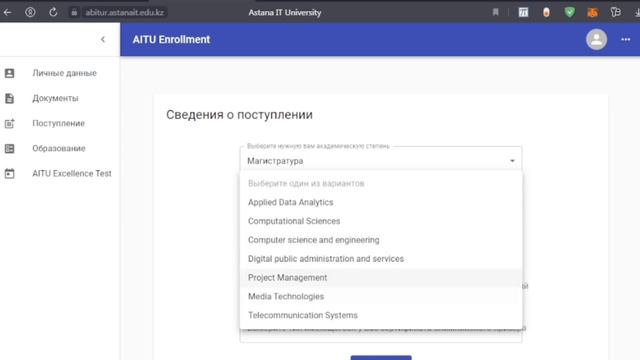
Task: Open Поступление in sidebar
Action: [x=58, y=123]
